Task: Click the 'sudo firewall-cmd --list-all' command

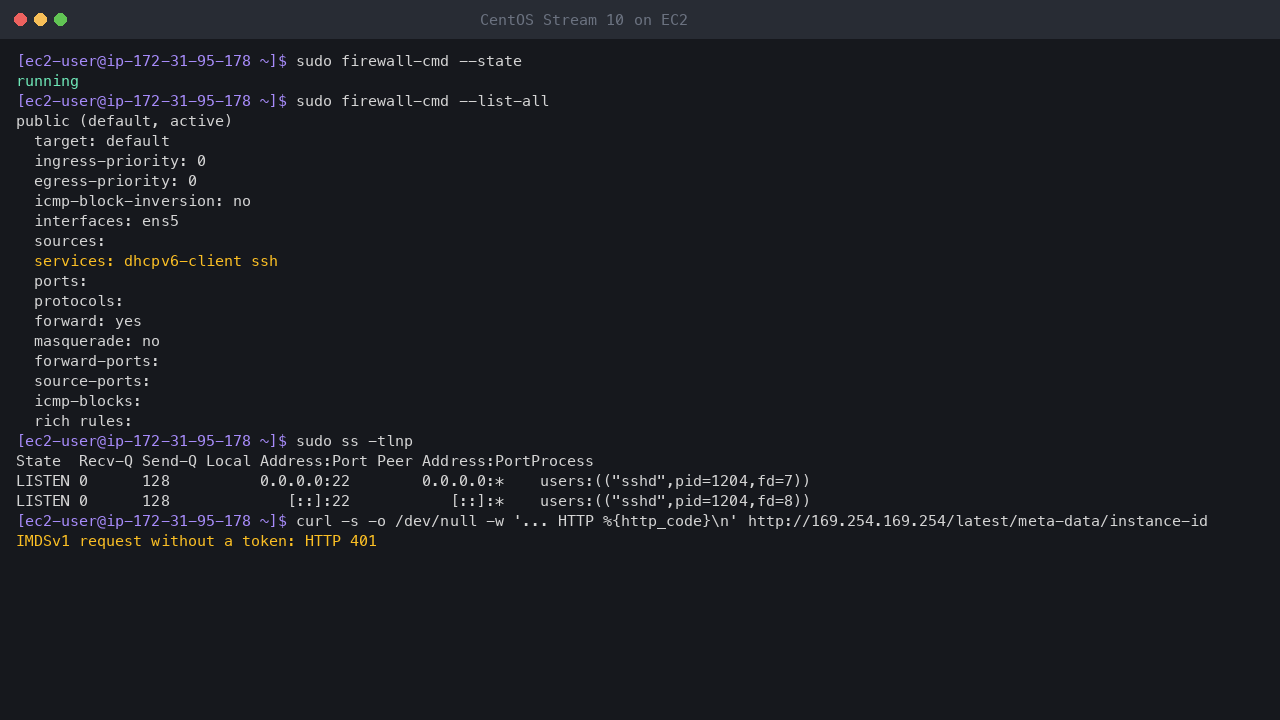Action: pyautogui.click(x=422, y=101)
